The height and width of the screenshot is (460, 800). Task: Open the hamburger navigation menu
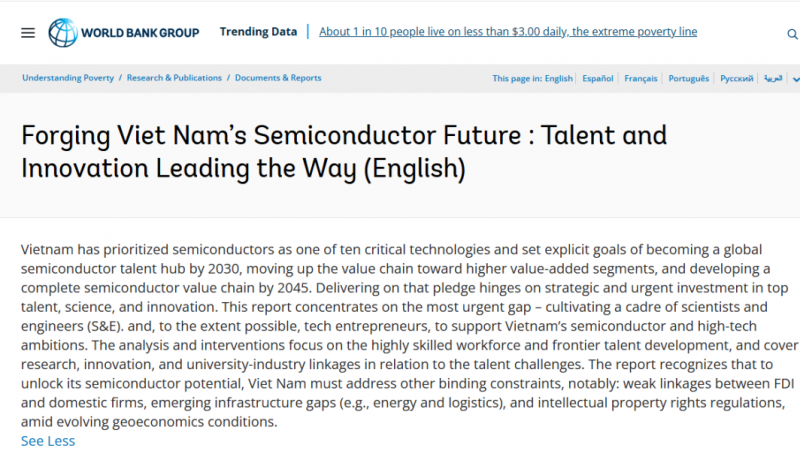pyautogui.click(x=28, y=33)
